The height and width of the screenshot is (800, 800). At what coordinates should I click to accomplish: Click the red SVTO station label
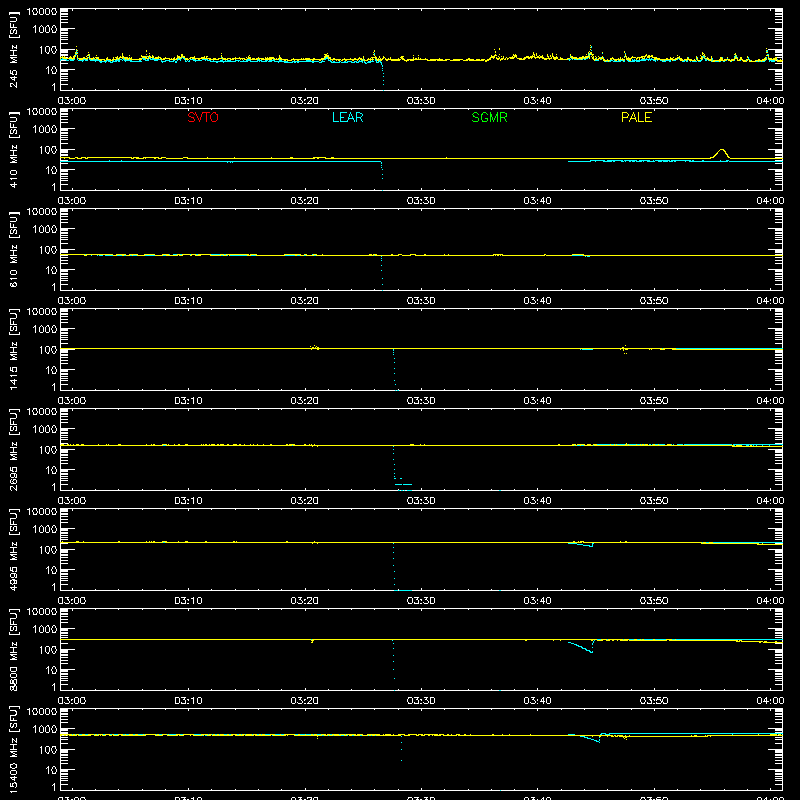click(x=203, y=117)
